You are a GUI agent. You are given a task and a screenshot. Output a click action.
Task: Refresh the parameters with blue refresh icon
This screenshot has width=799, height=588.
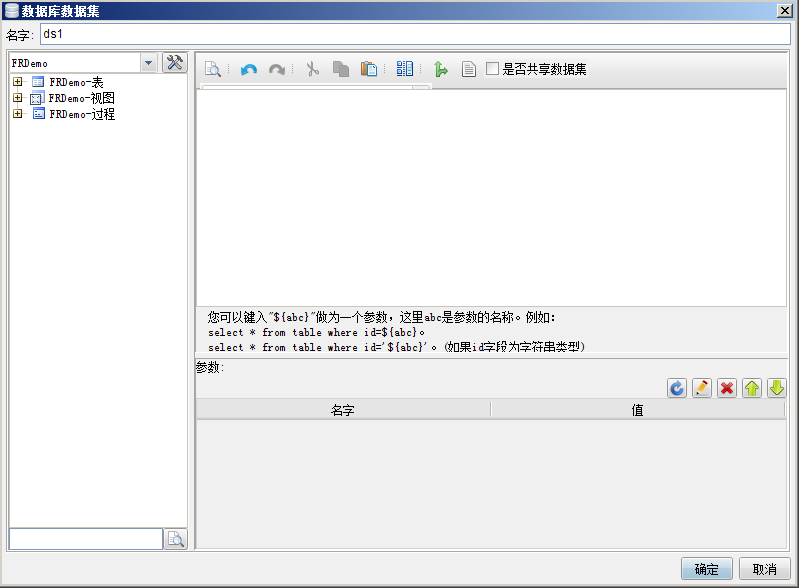[677, 388]
